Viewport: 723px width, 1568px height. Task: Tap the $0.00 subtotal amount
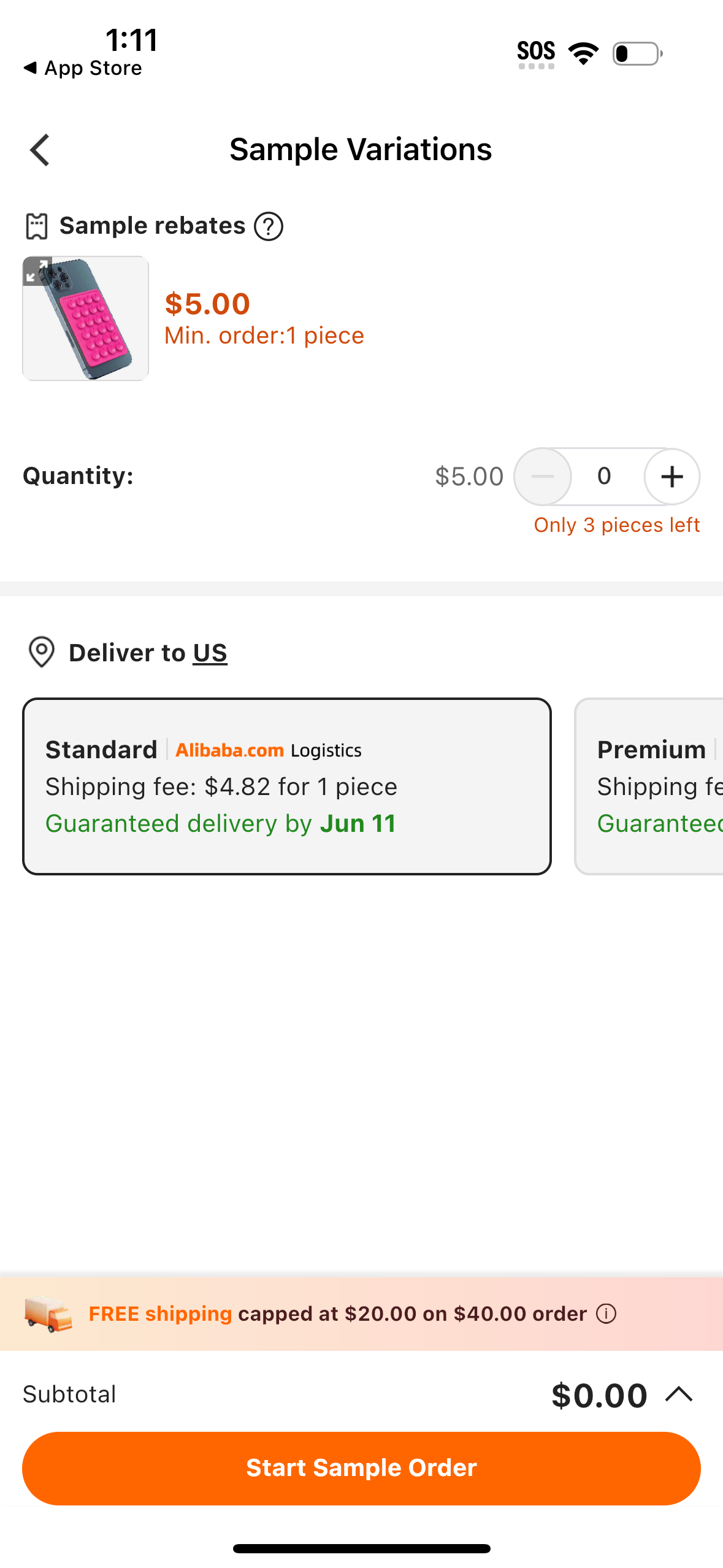(x=599, y=1395)
